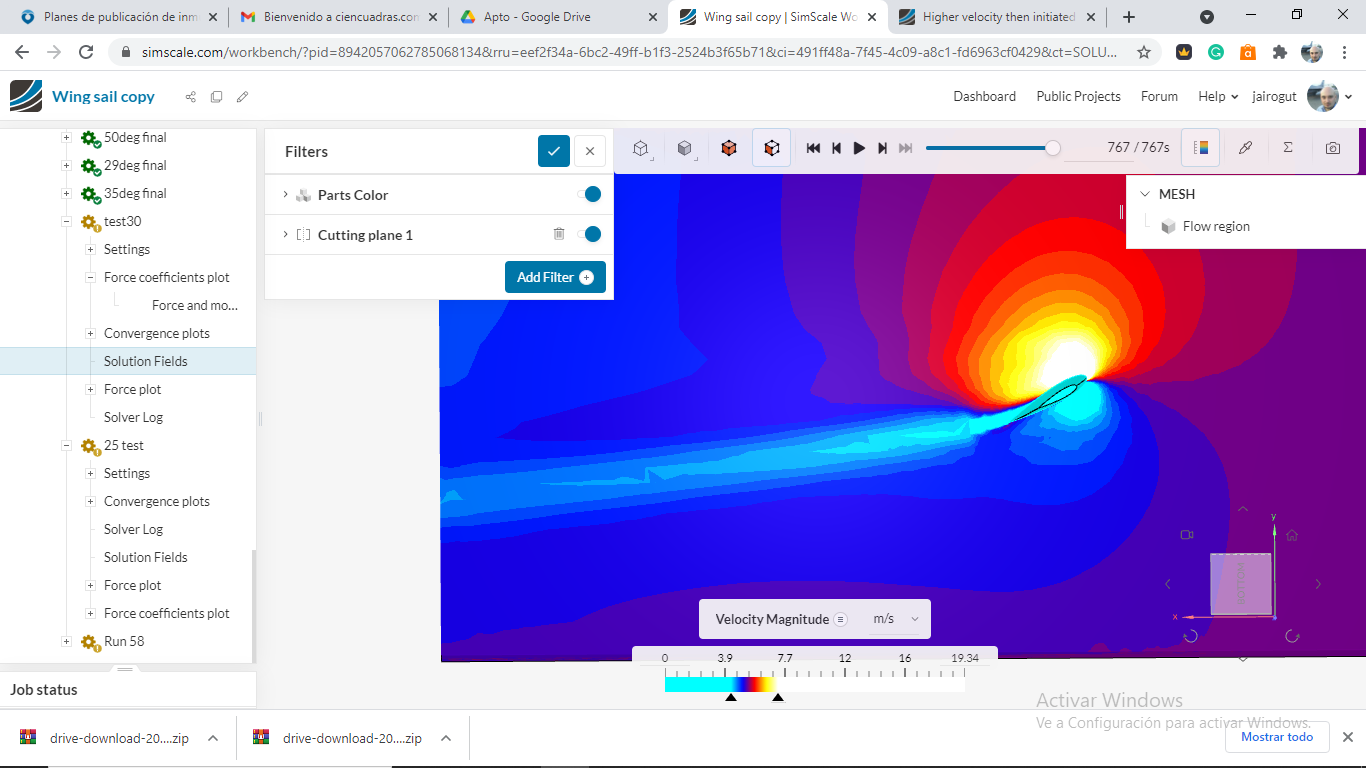Switch to the Bienvenido a ciencuadras tab
Viewport: 1366px width, 768px height.
click(337, 17)
